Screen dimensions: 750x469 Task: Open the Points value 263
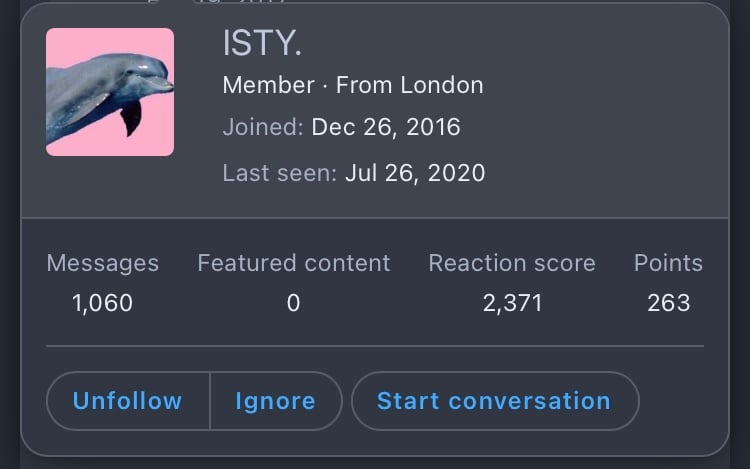tap(669, 303)
